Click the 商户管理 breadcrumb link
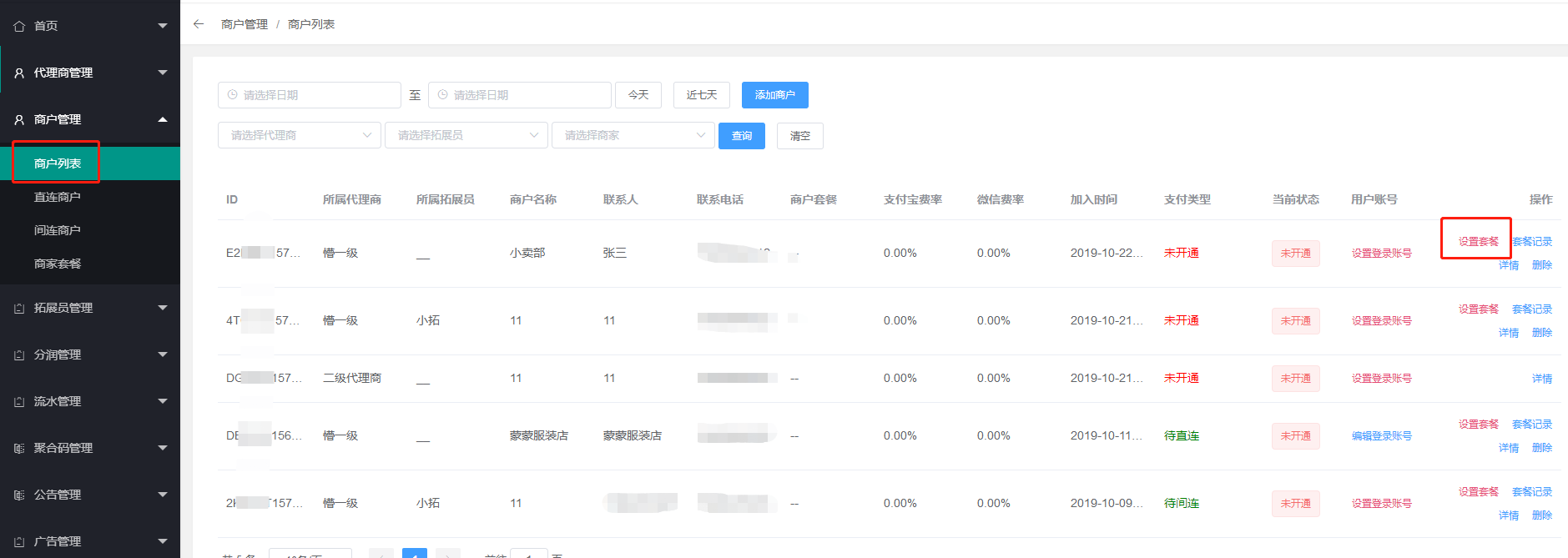The width and height of the screenshot is (1568, 558). click(x=245, y=24)
